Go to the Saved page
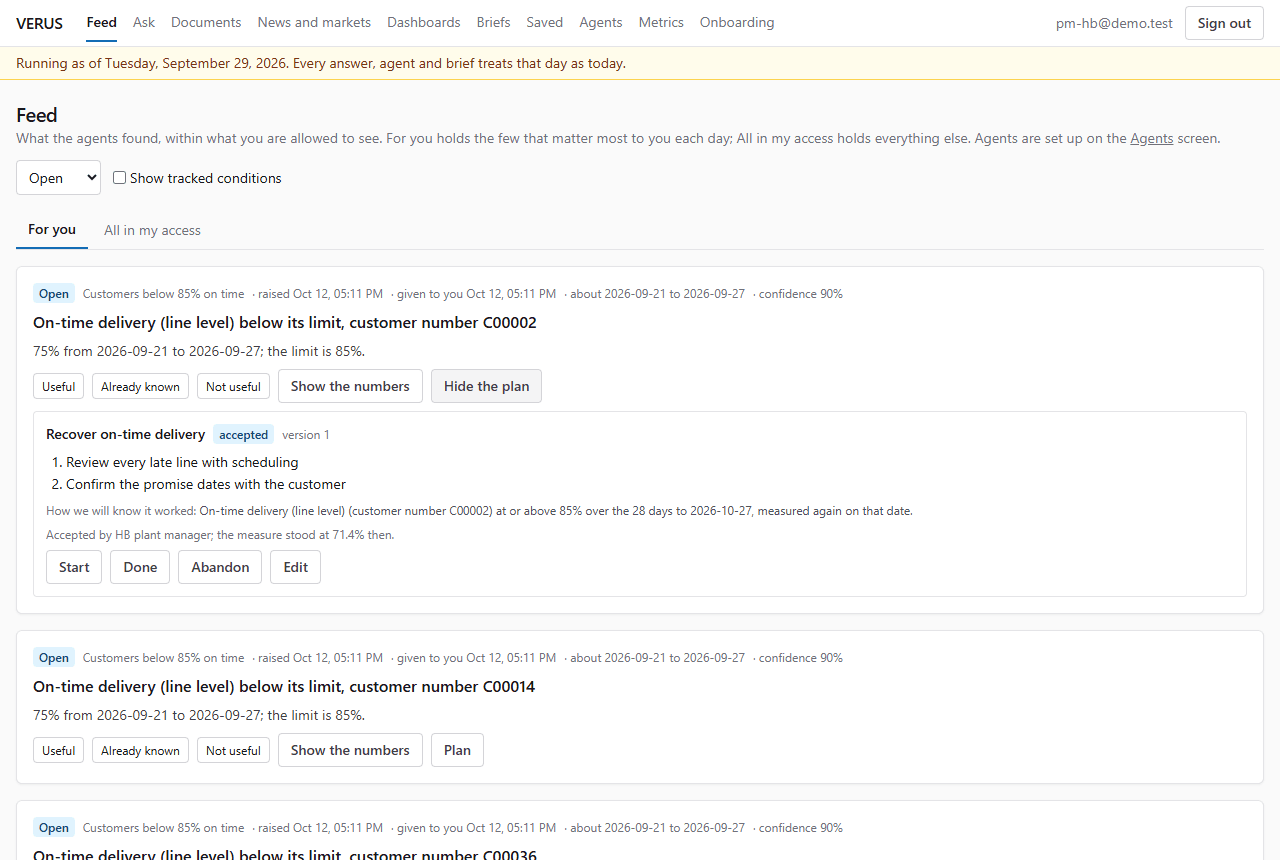 [545, 22]
